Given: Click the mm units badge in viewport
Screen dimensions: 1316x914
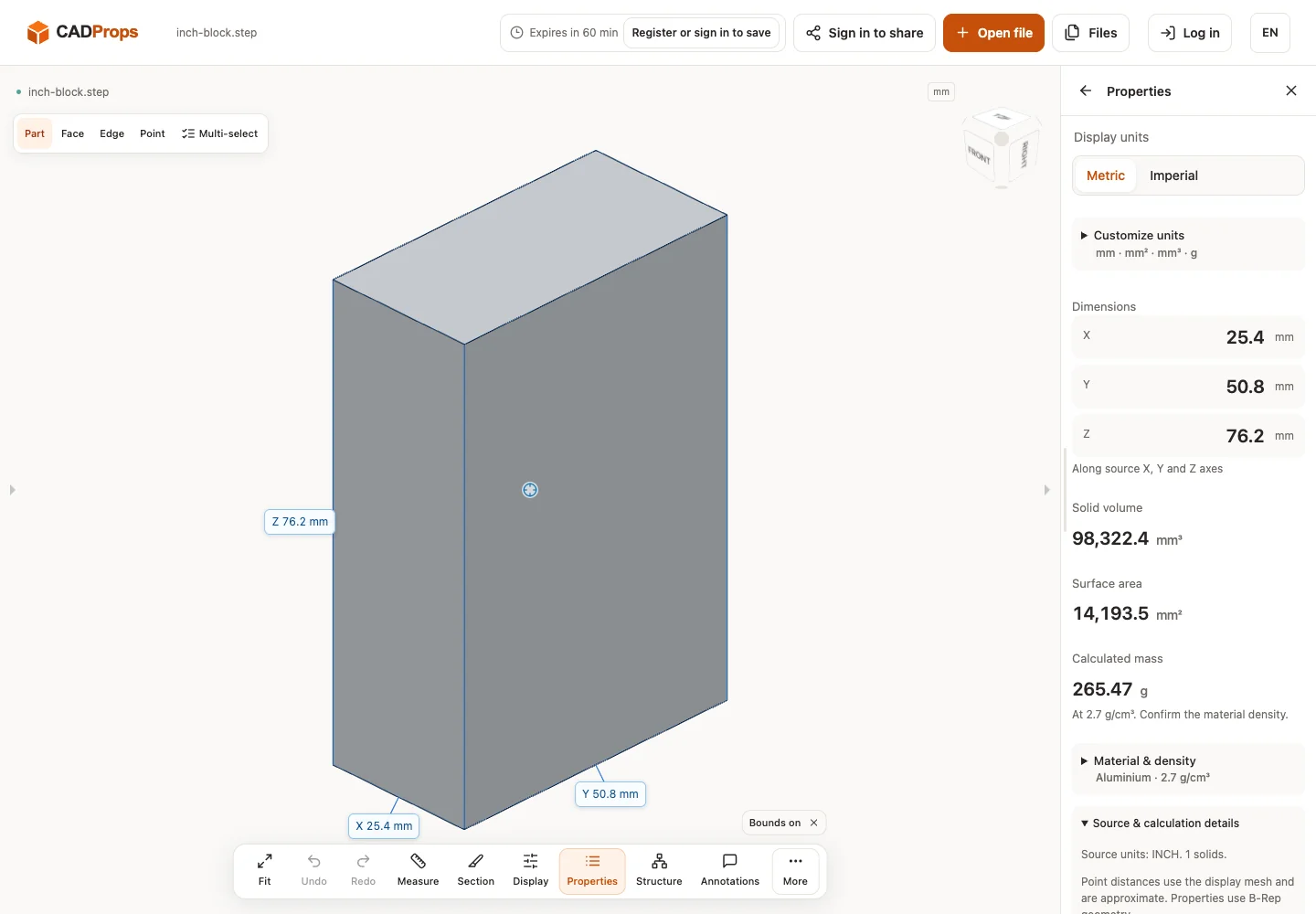Looking at the screenshot, I should [941, 91].
